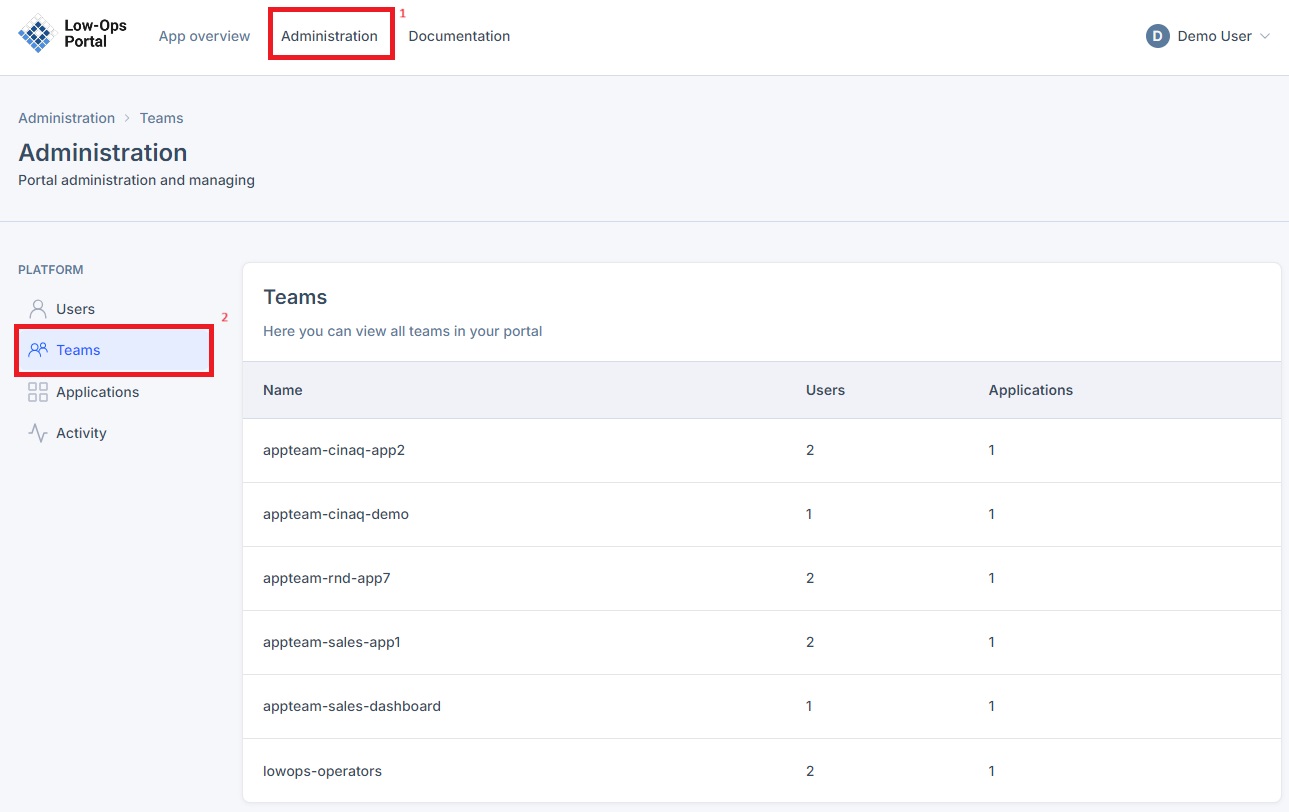The width and height of the screenshot is (1289, 812).
Task: Click the Name column header
Action: tap(283, 390)
